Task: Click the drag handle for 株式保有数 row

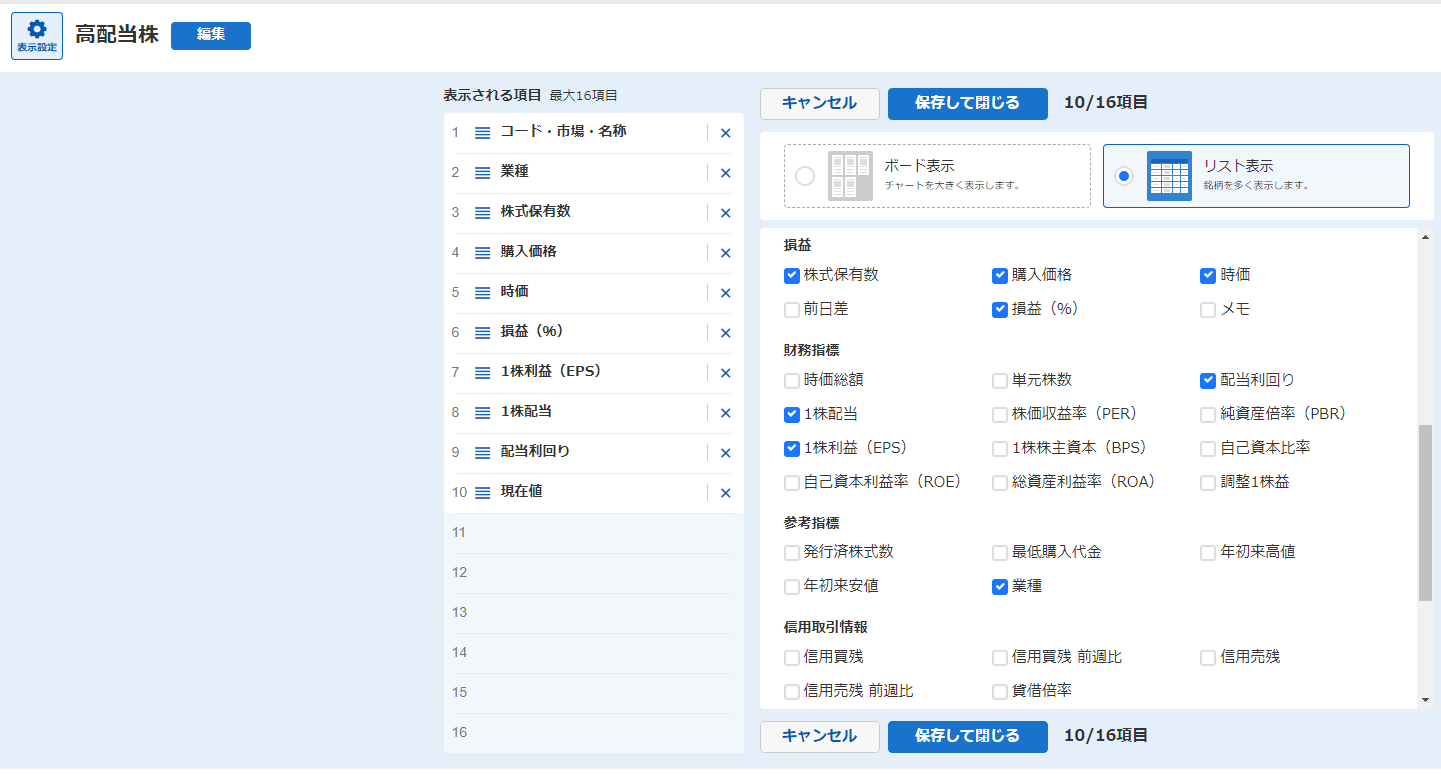Action: coord(482,212)
